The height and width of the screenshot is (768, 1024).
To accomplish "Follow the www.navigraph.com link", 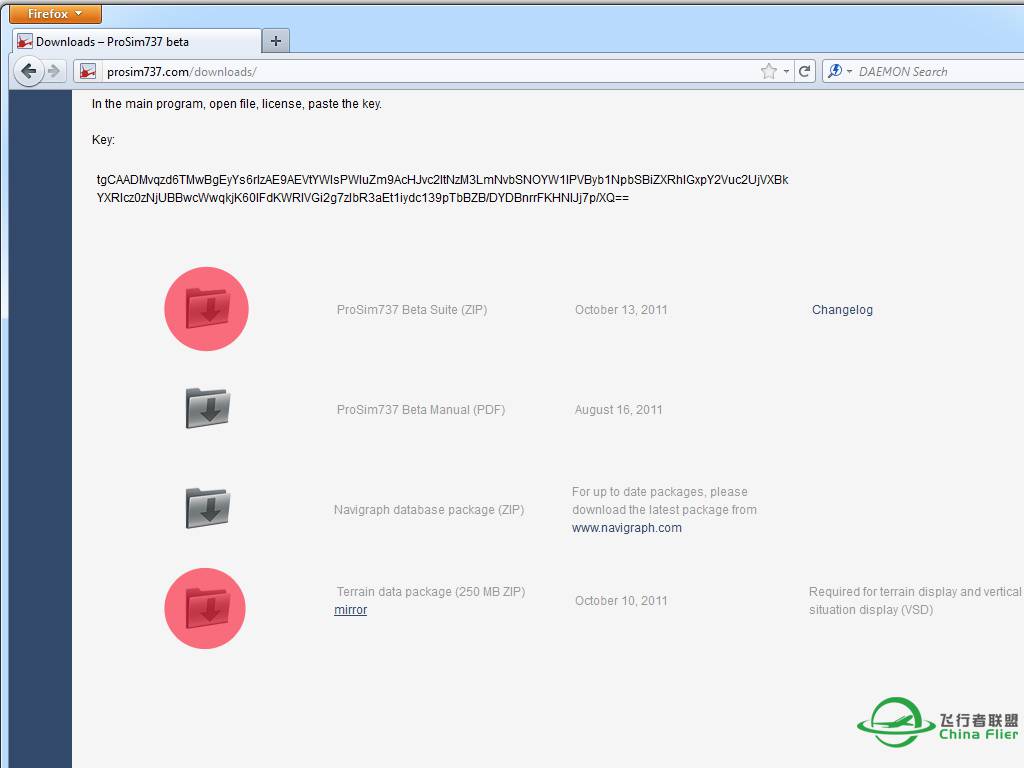I will [626, 528].
